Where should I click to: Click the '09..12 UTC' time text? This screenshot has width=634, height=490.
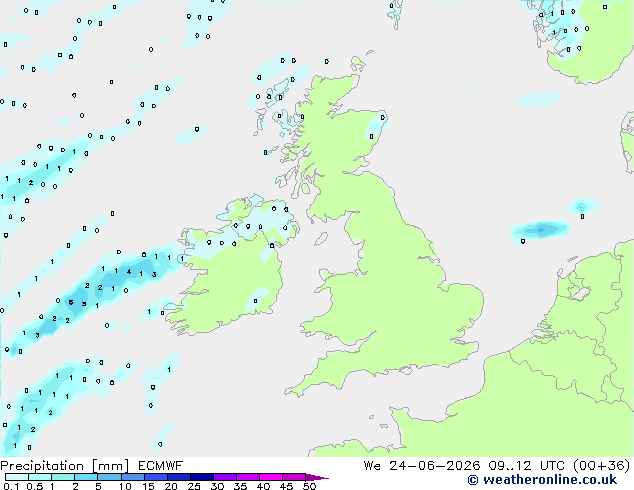coord(526,466)
